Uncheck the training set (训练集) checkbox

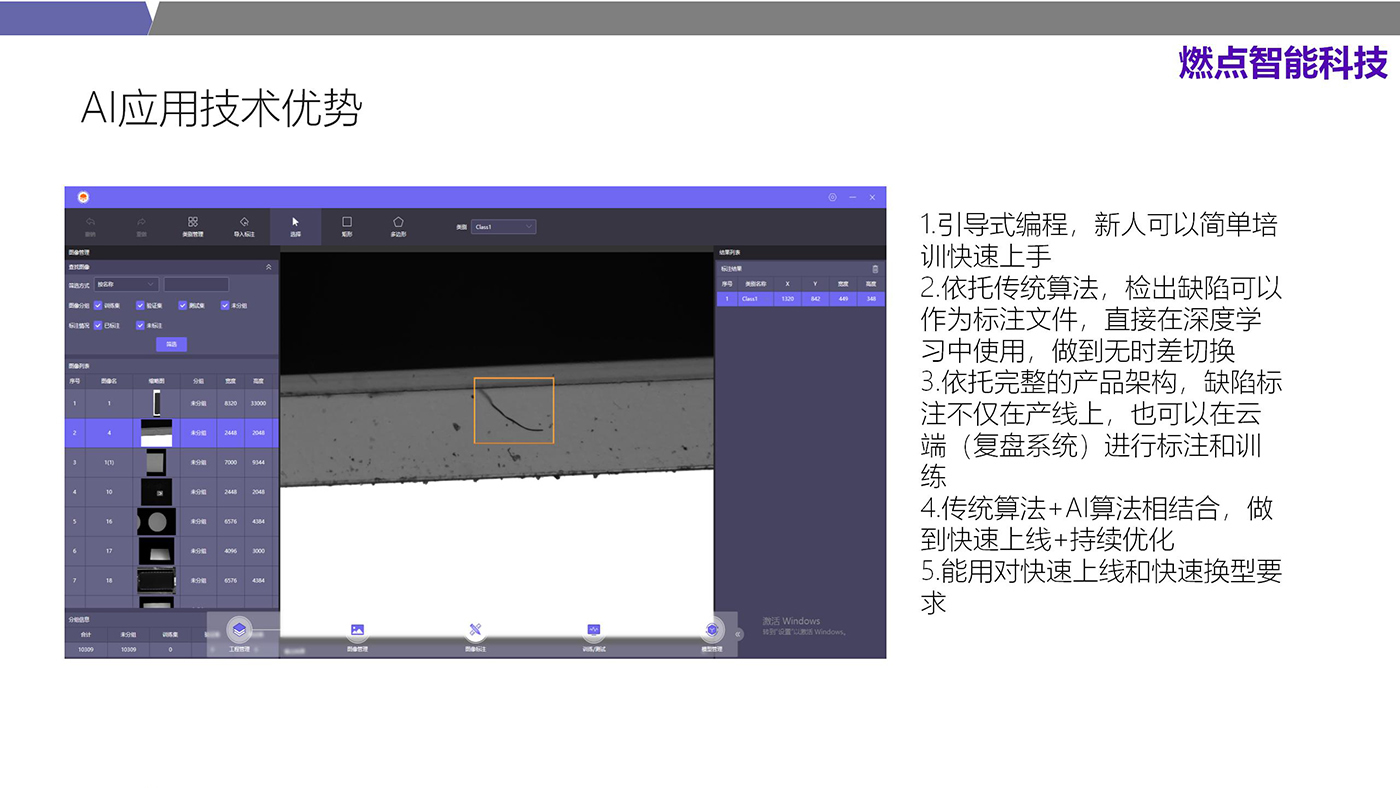point(98,305)
